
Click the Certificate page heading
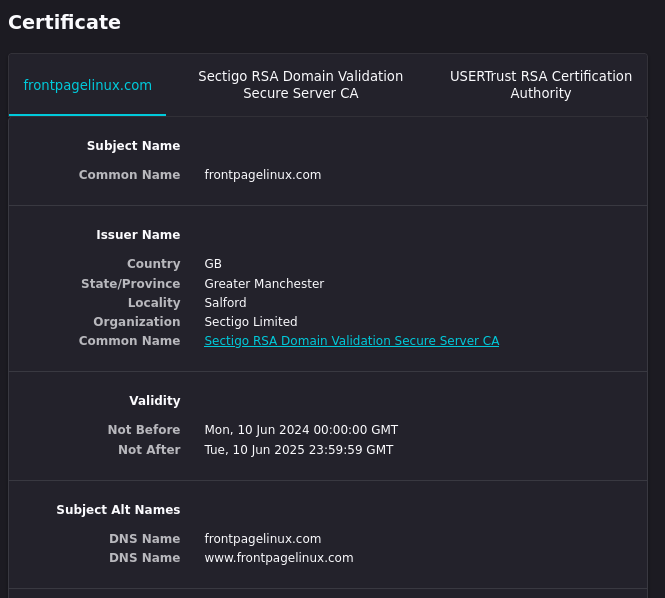pyautogui.click(x=64, y=22)
